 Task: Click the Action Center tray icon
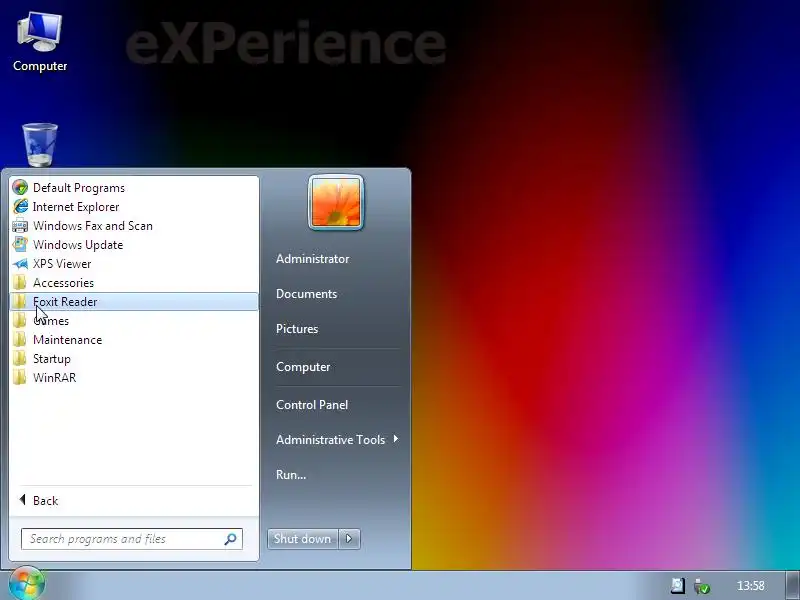coord(678,585)
